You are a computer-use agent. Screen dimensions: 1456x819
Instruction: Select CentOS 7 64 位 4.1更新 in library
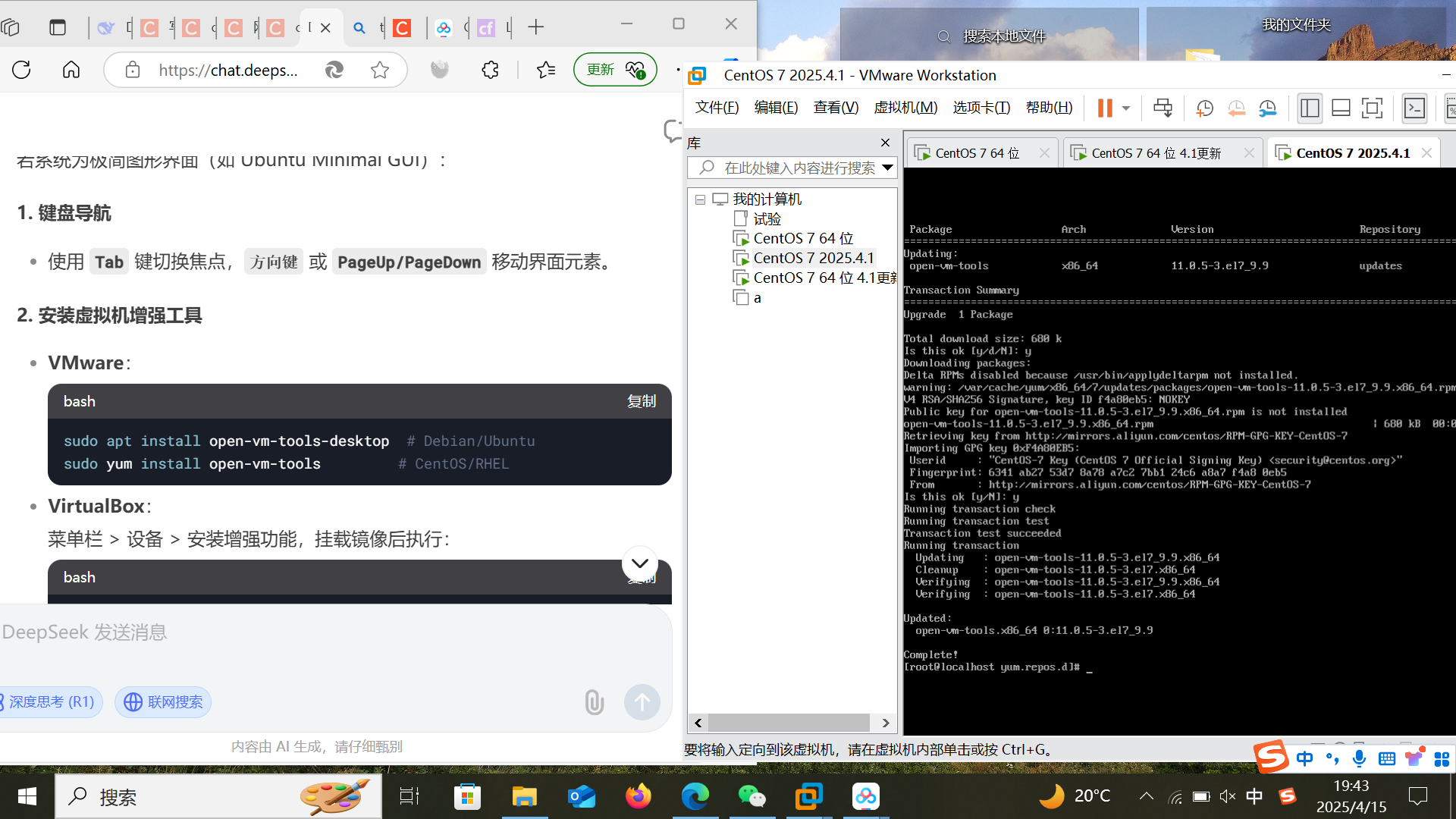click(824, 278)
